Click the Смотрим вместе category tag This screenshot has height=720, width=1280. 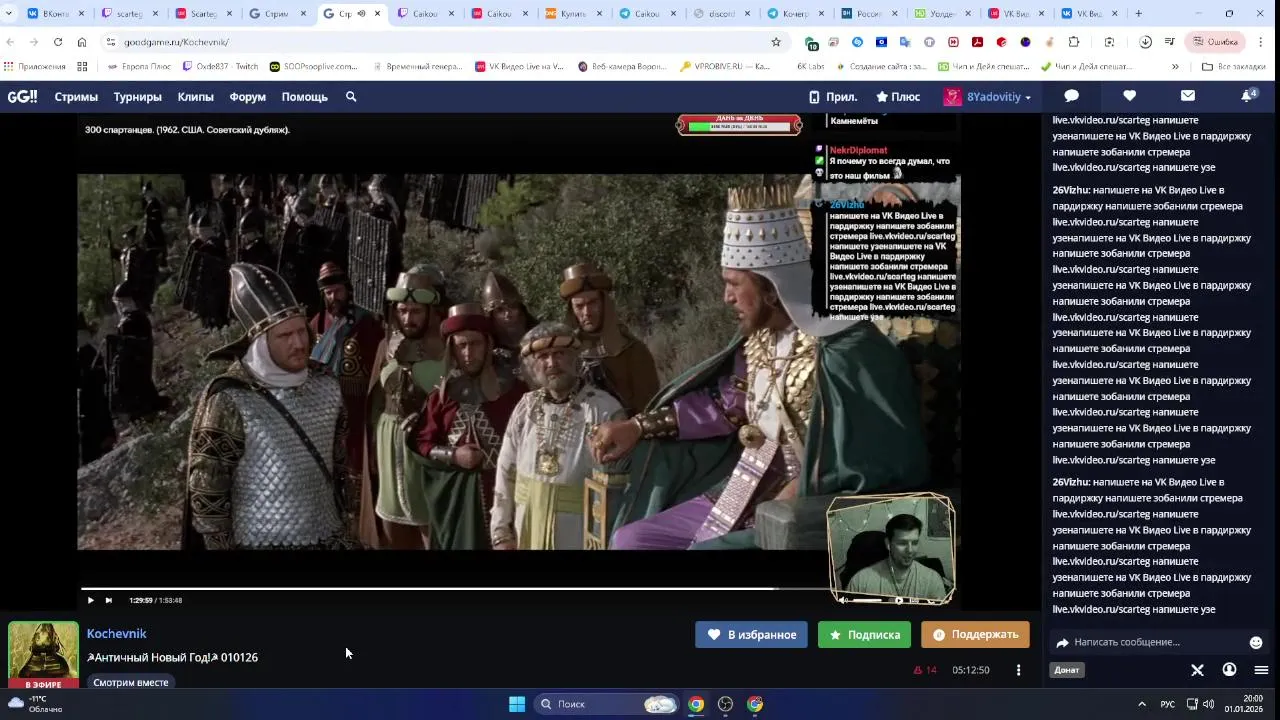click(131, 682)
